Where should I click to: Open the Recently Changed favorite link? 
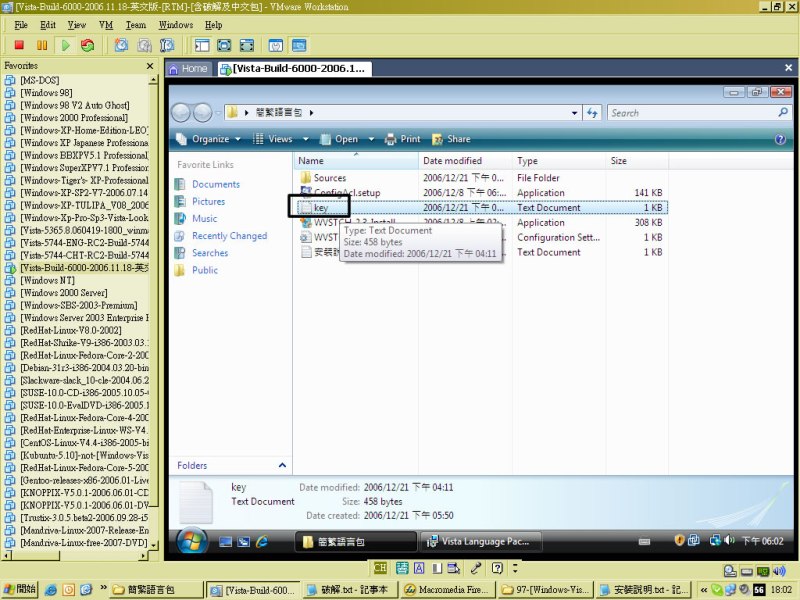[230, 236]
